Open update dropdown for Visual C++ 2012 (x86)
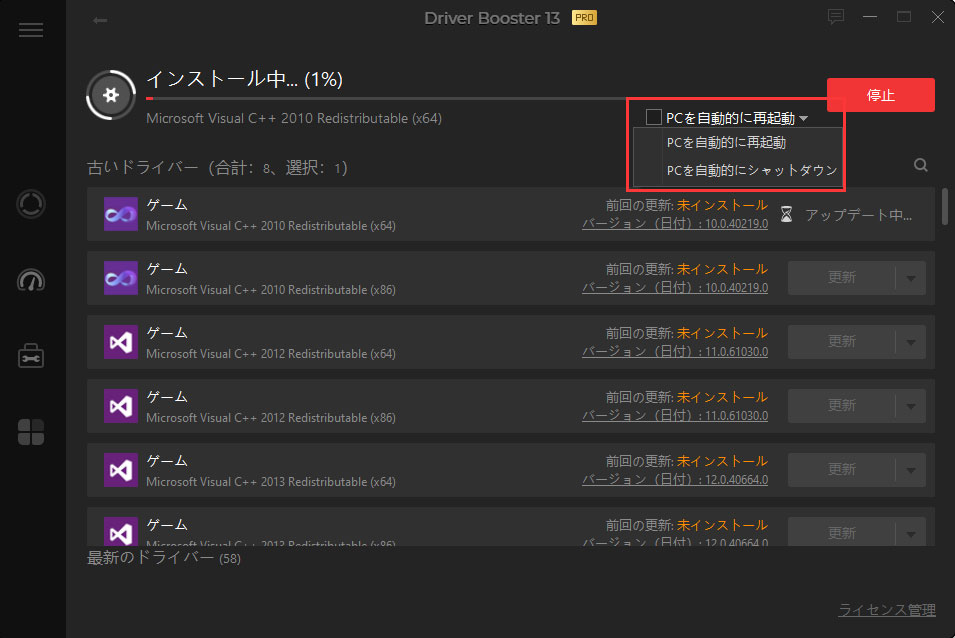 (911, 406)
